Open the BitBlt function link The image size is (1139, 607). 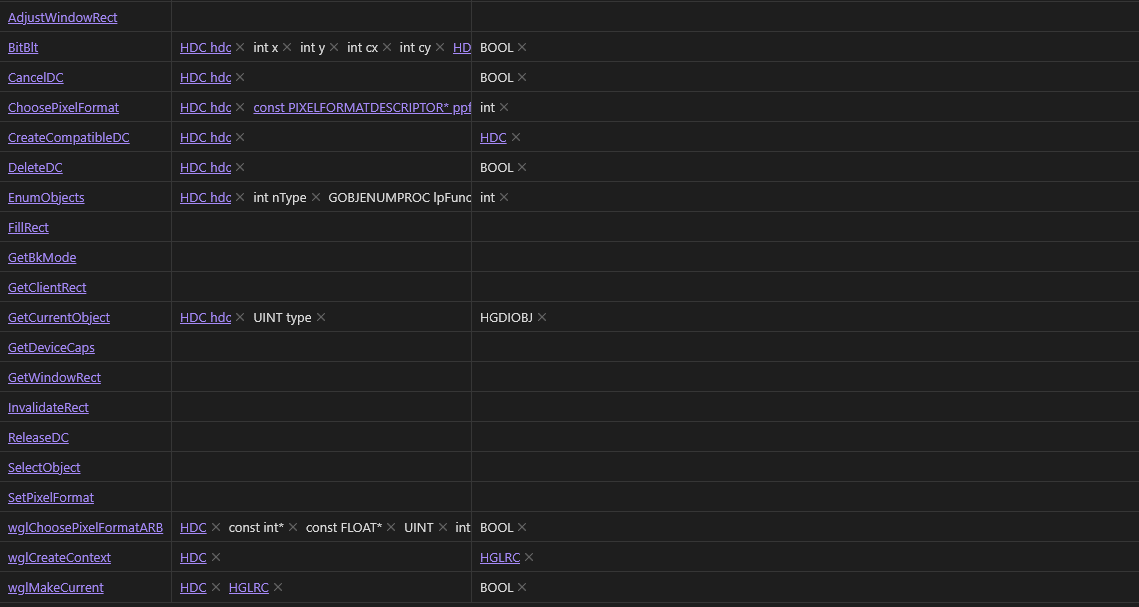22,47
